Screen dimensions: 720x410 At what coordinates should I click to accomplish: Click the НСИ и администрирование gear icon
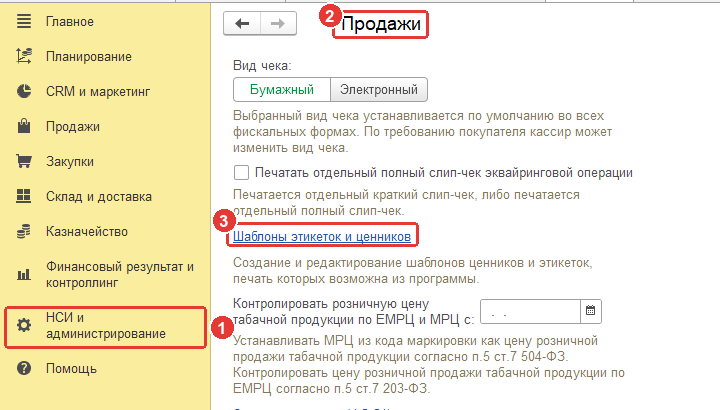(x=24, y=325)
